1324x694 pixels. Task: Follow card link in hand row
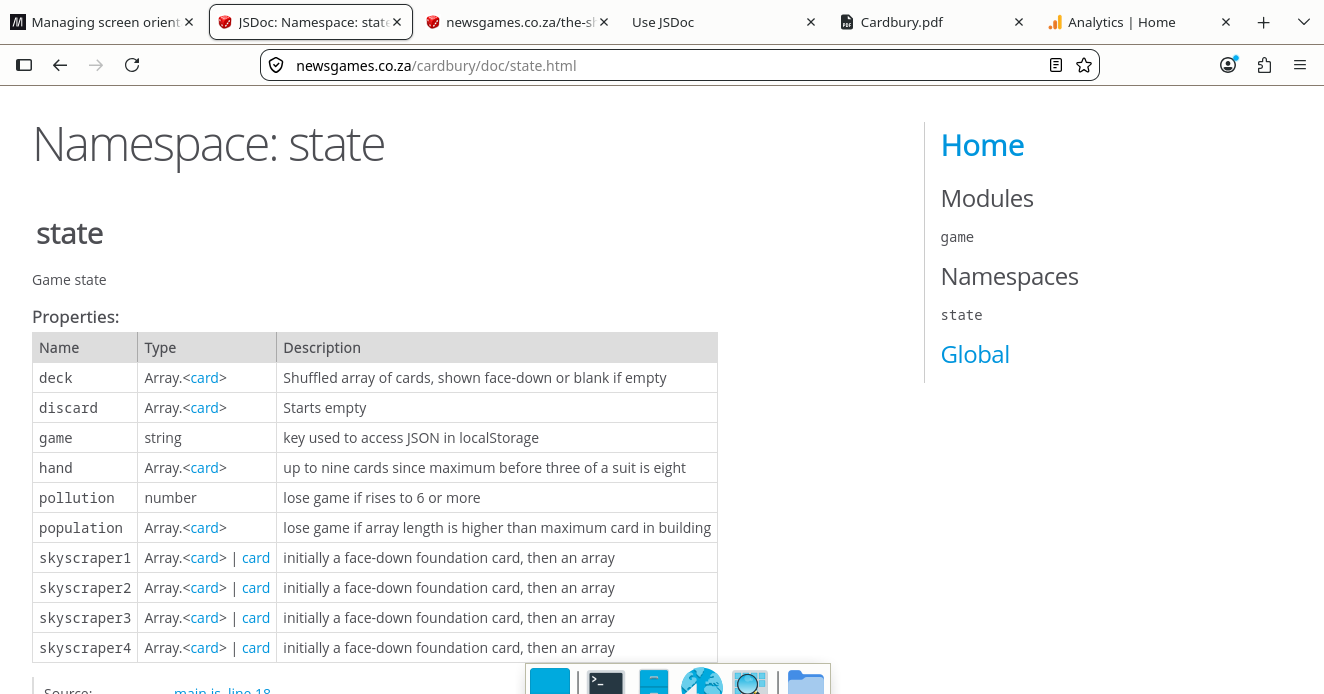pyautogui.click(x=205, y=468)
